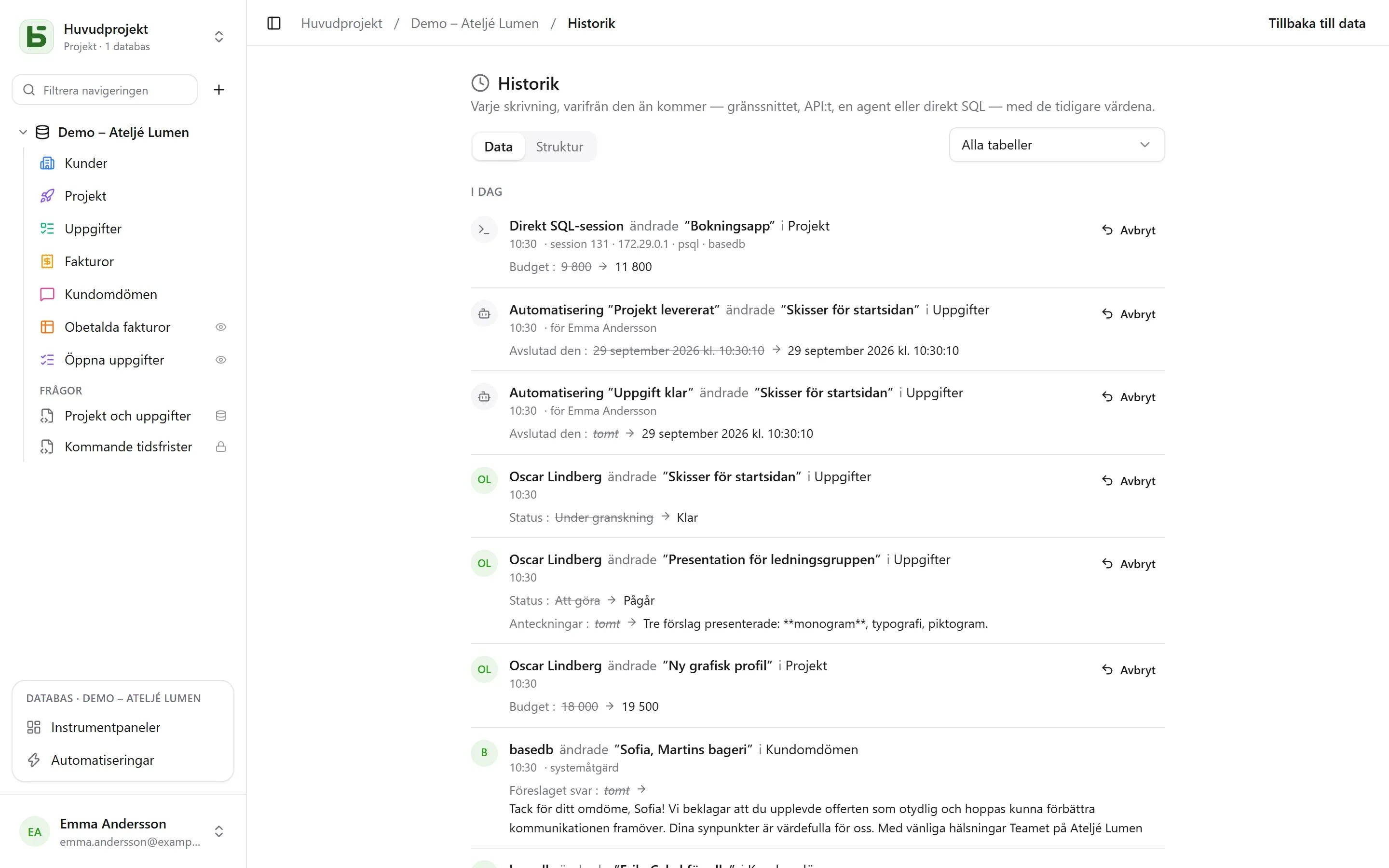Expand the Huvudprojekt project switcher
This screenshot has width=1389, height=868.
[x=218, y=37]
